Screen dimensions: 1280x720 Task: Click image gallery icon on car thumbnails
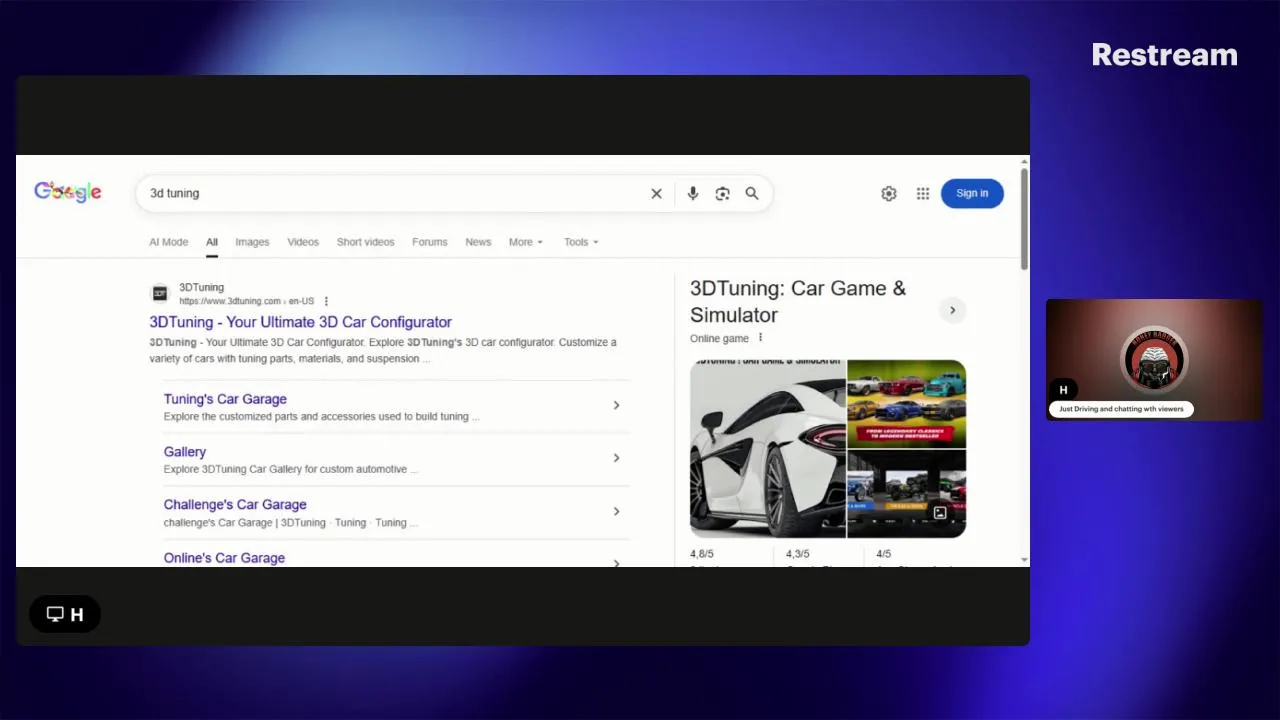point(940,513)
